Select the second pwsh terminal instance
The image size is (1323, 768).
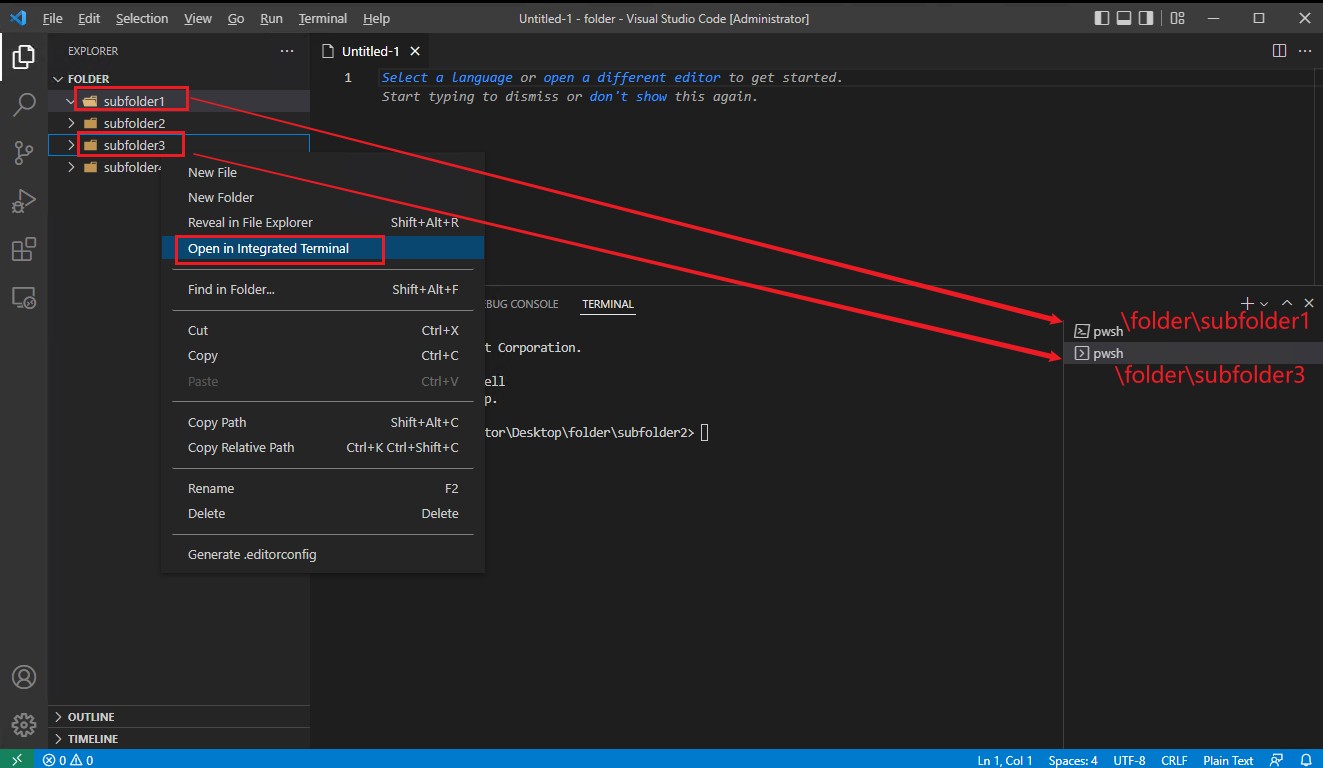coord(1107,353)
